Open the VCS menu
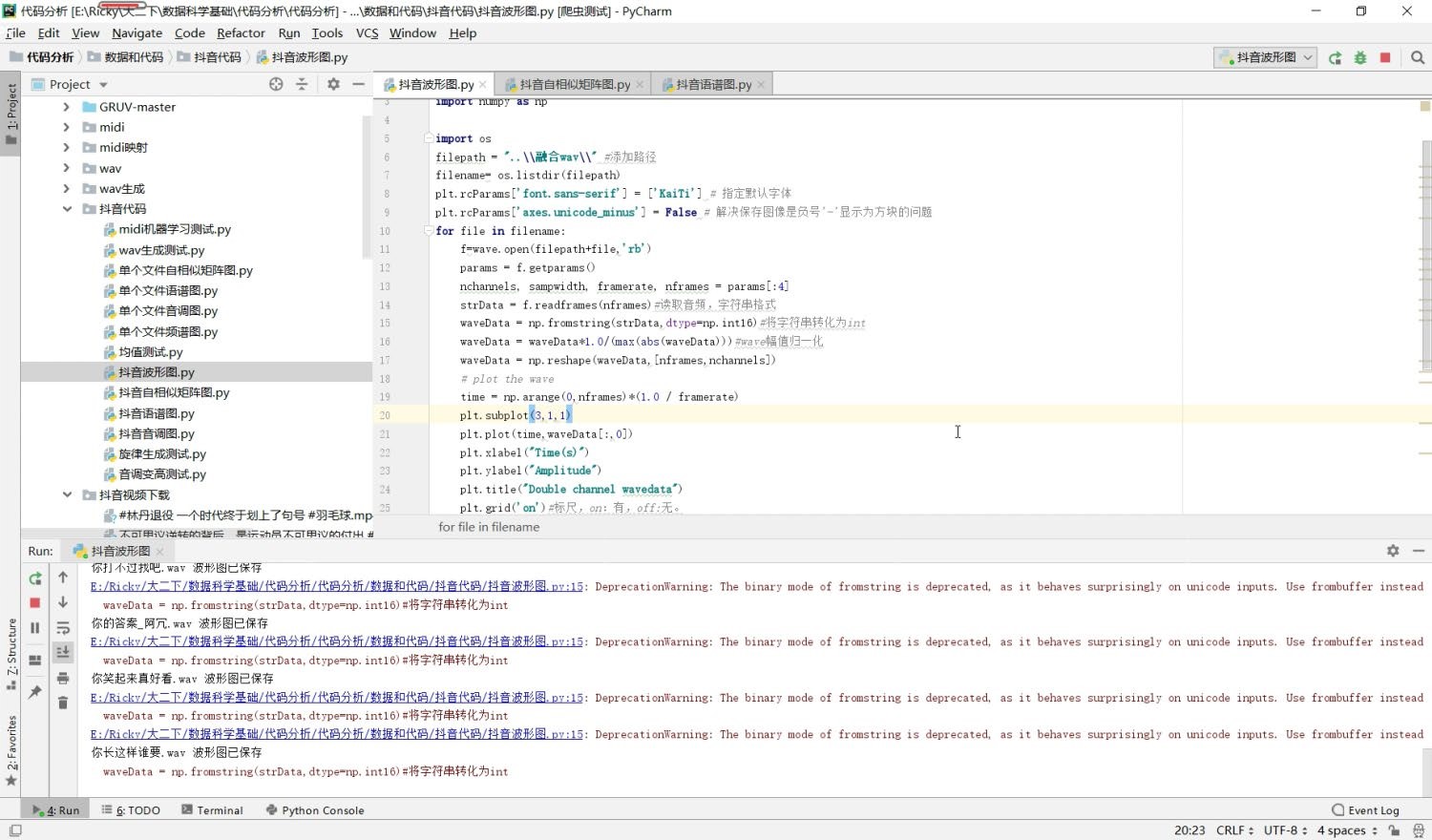Screen dimensions: 1432x840 pyautogui.click(x=367, y=32)
